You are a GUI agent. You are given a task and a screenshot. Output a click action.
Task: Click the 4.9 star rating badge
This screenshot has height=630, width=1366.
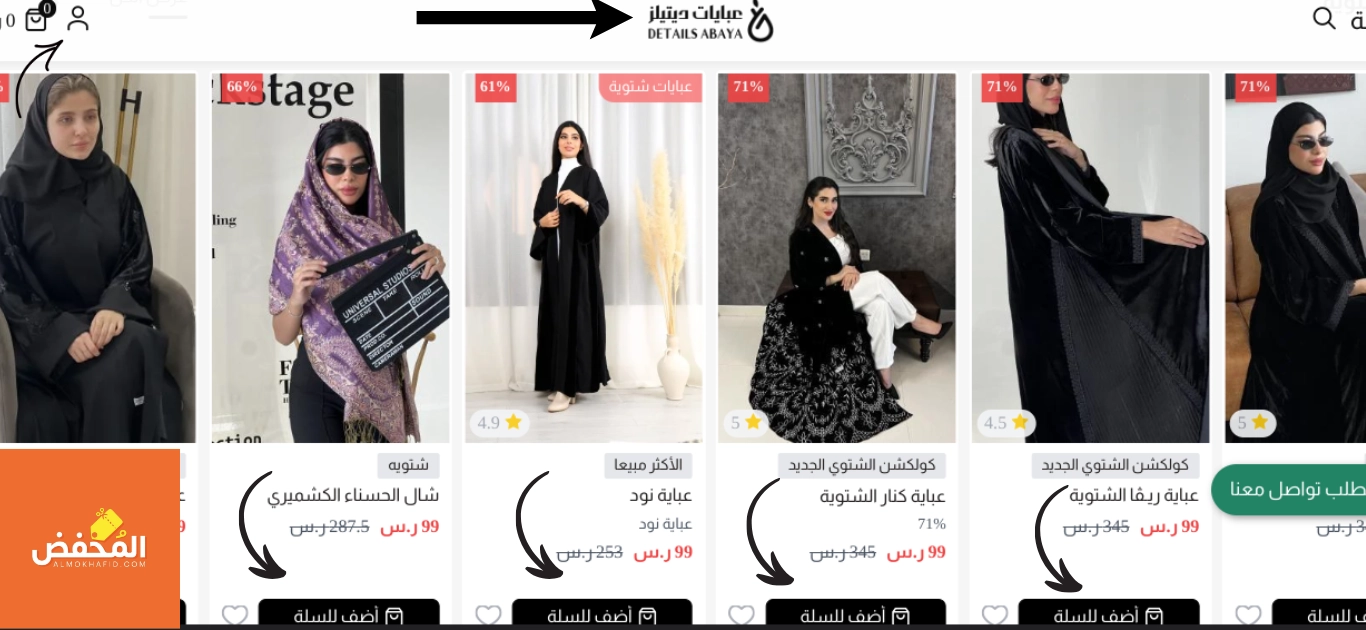point(500,422)
